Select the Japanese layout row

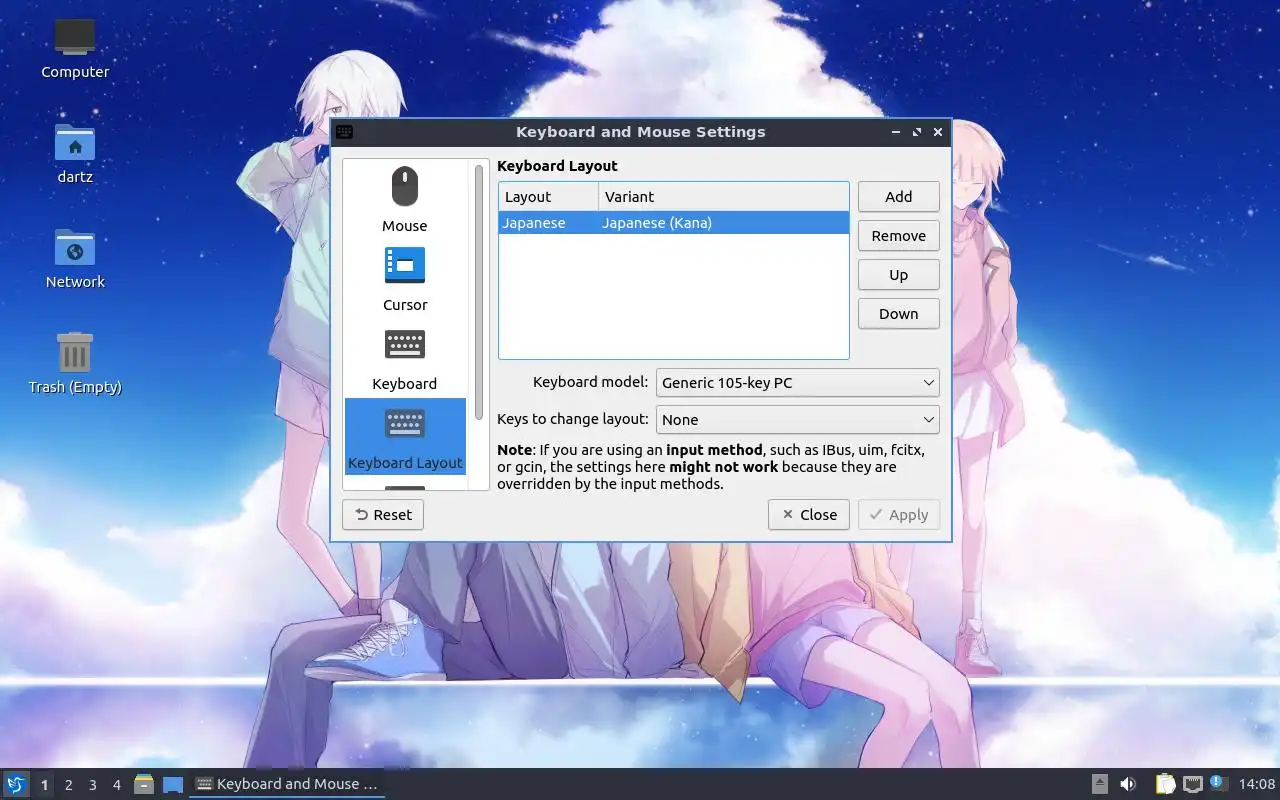pyautogui.click(x=674, y=223)
